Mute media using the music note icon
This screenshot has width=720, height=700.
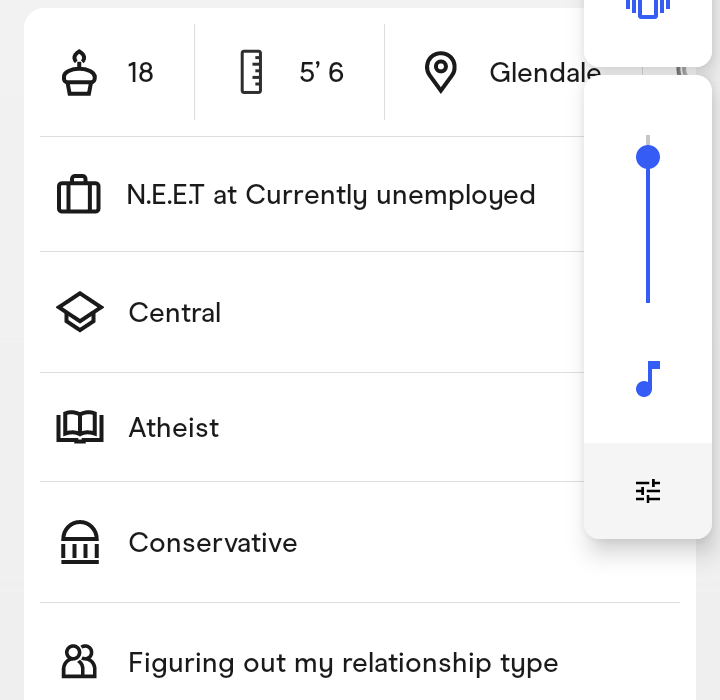[x=648, y=379]
